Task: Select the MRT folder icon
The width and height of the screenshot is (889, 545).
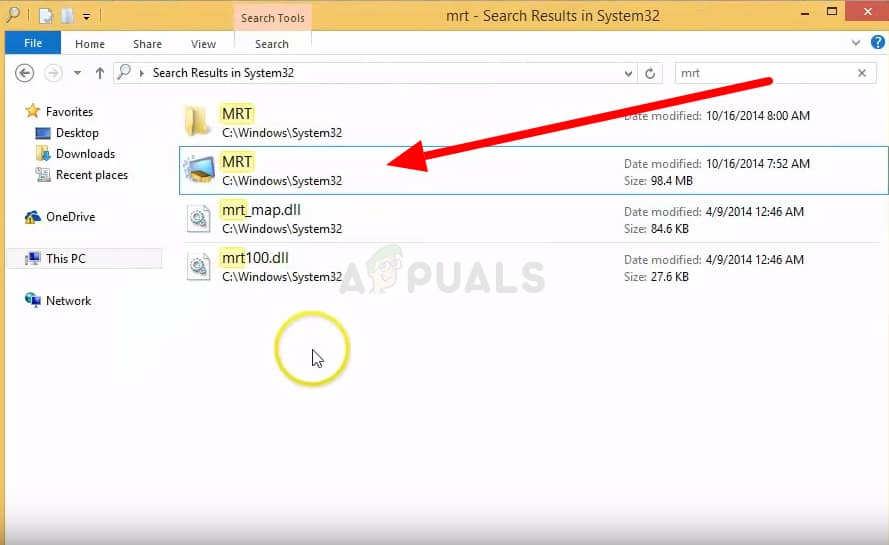Action: (198, 121)
